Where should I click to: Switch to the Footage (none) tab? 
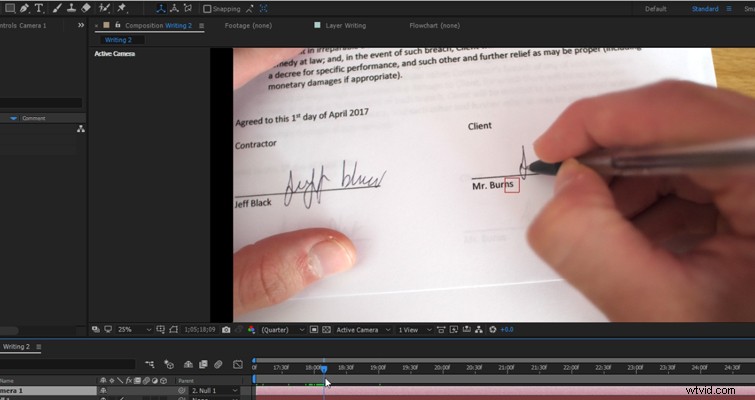click(248, 26)
